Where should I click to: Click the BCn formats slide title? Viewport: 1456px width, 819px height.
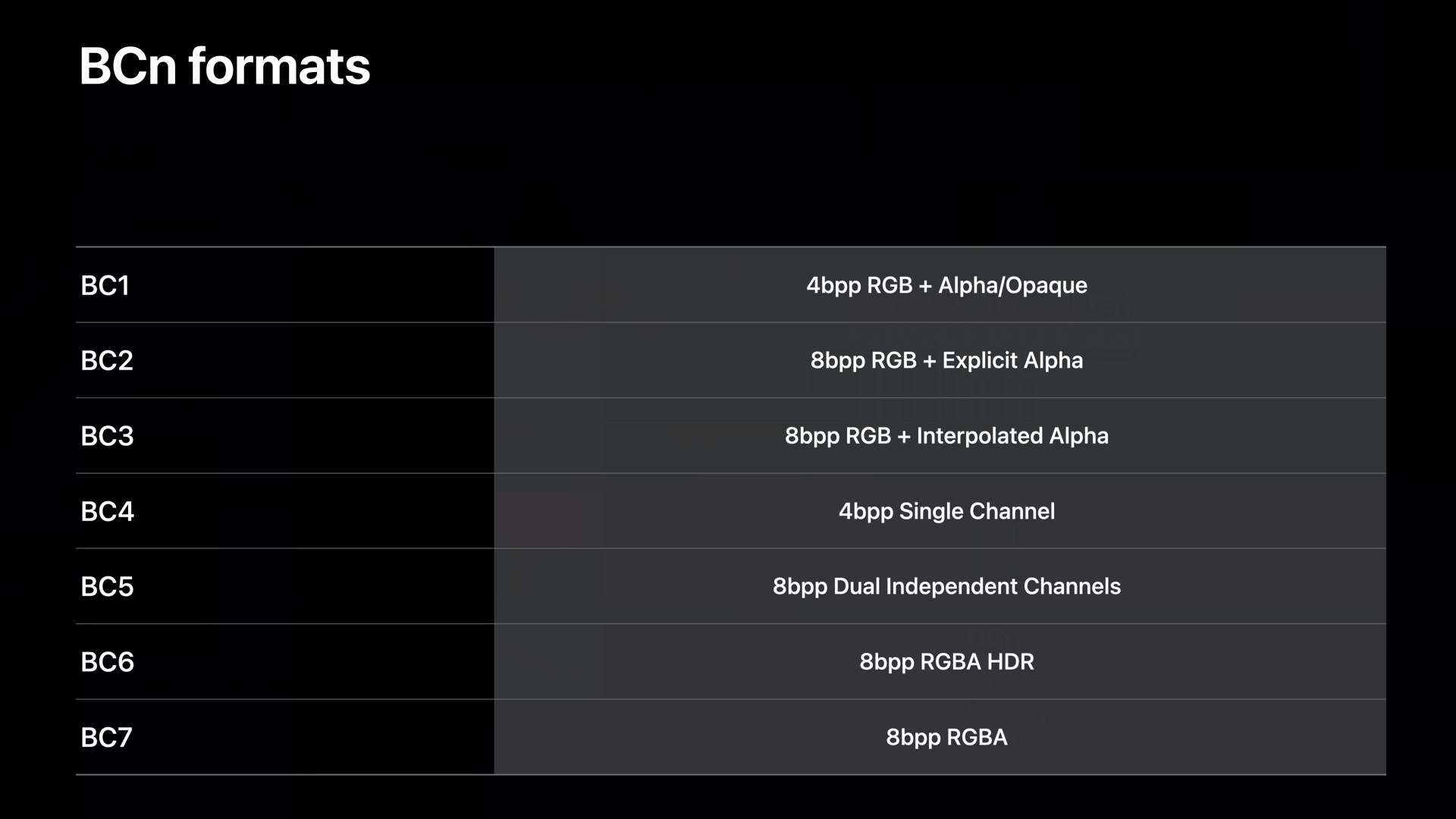tap(224, 66)
